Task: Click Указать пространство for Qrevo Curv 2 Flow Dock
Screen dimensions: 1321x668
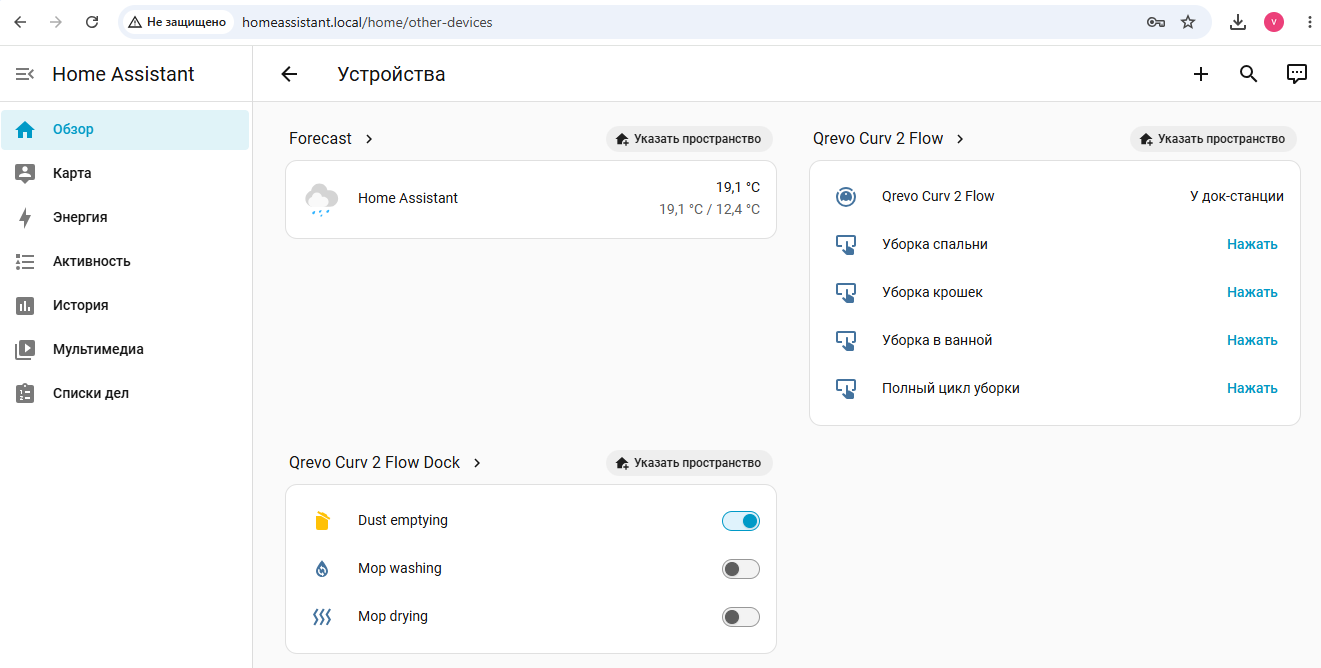Action: (x=689, y=463)
